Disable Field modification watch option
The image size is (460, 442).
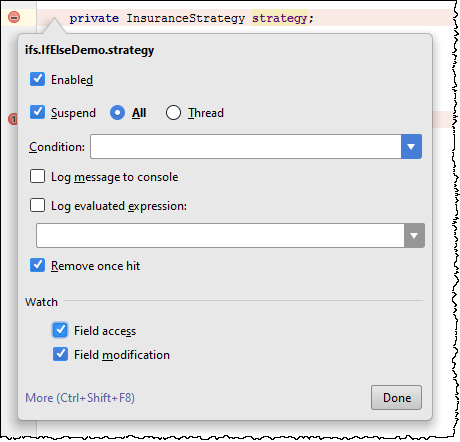[x=60, y=354]
